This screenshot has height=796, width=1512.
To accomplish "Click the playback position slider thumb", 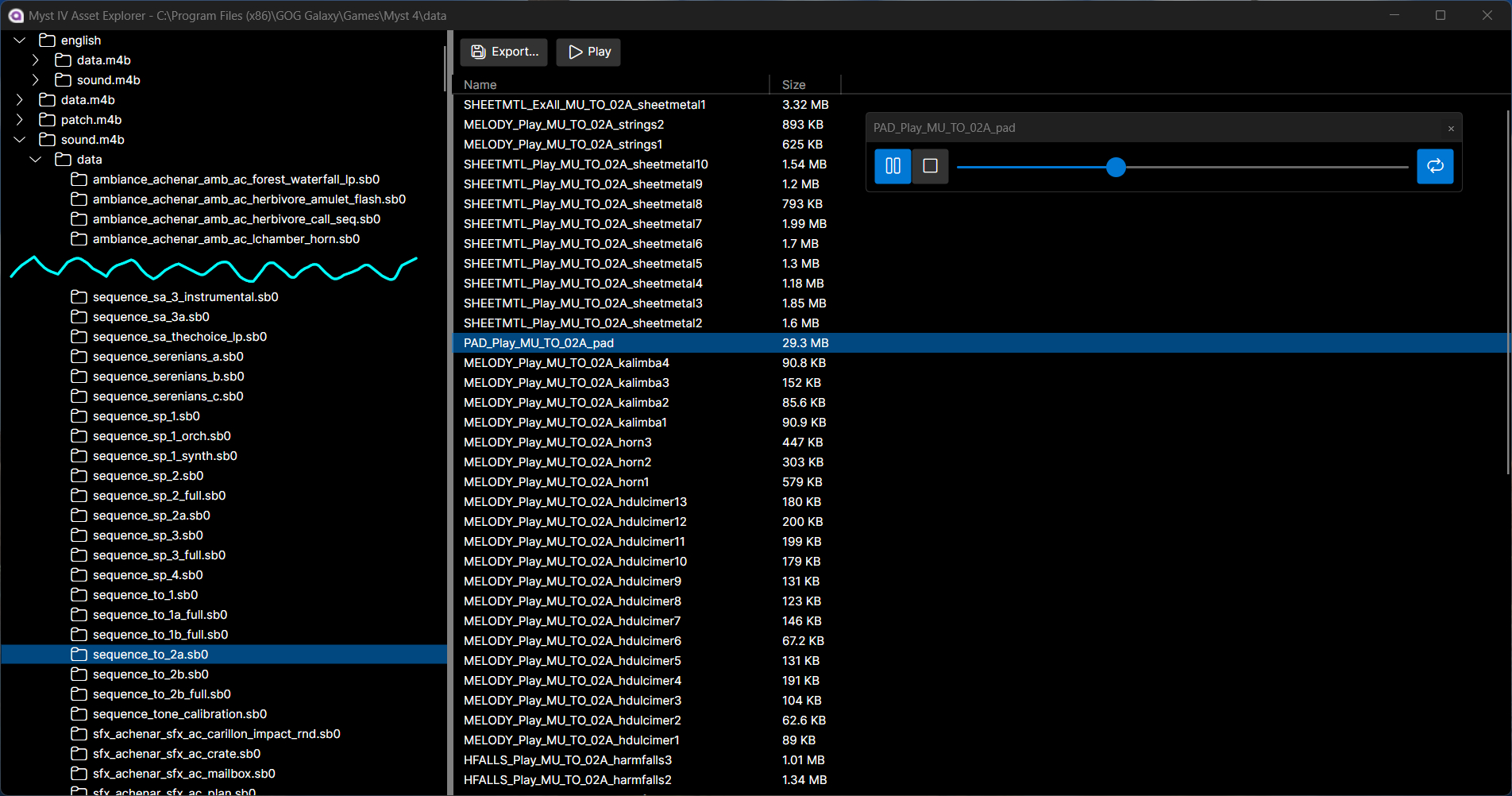I will [x=1116, y=167].
